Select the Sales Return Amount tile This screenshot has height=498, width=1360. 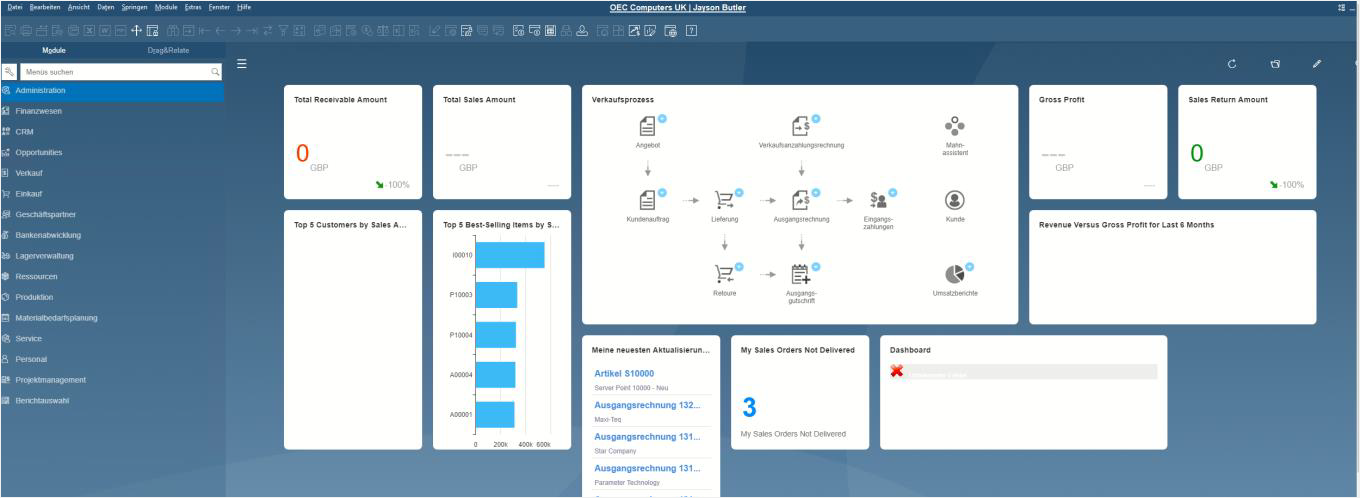pos(1247,142)
